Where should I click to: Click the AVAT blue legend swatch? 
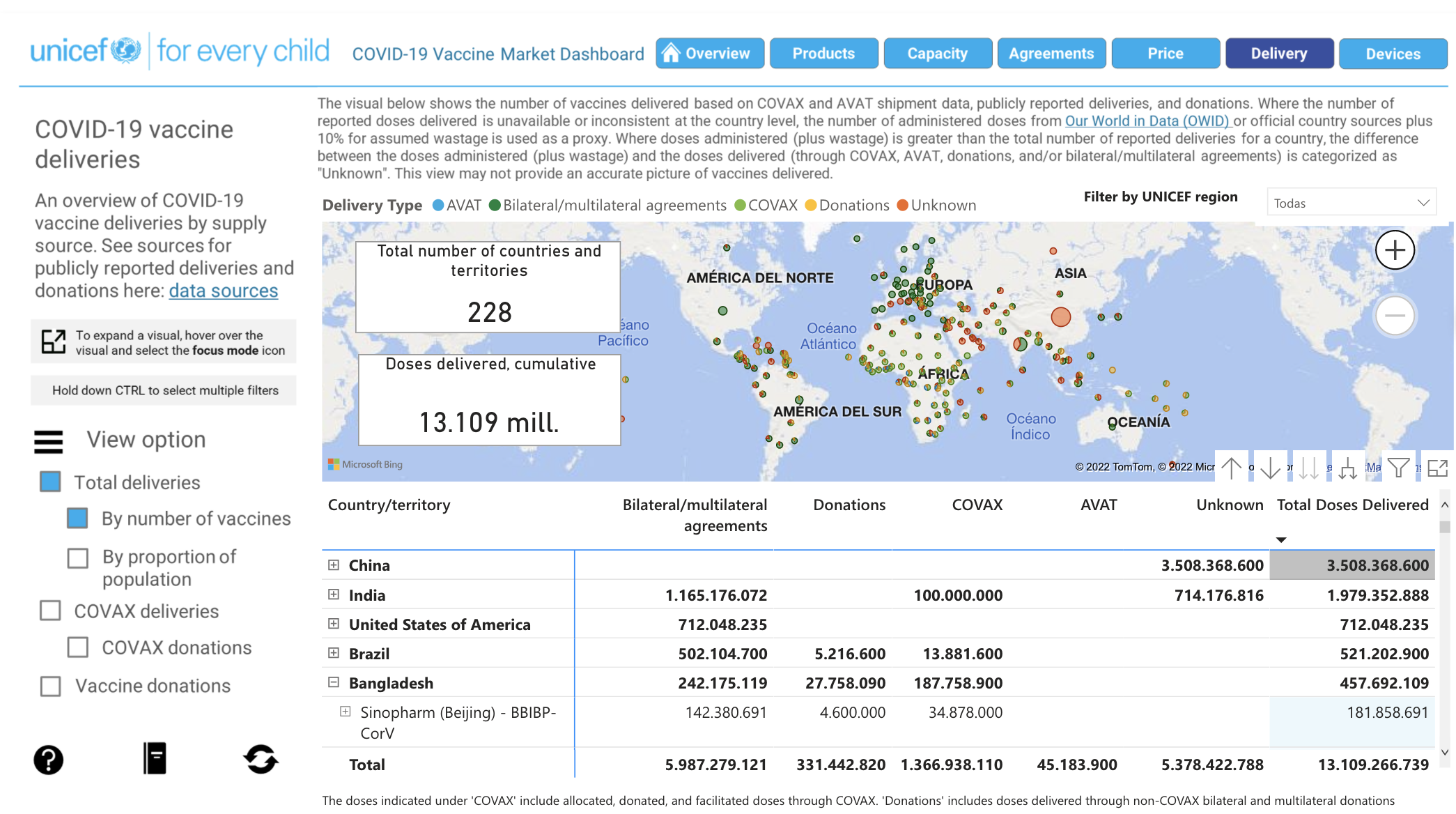[438, 205]
